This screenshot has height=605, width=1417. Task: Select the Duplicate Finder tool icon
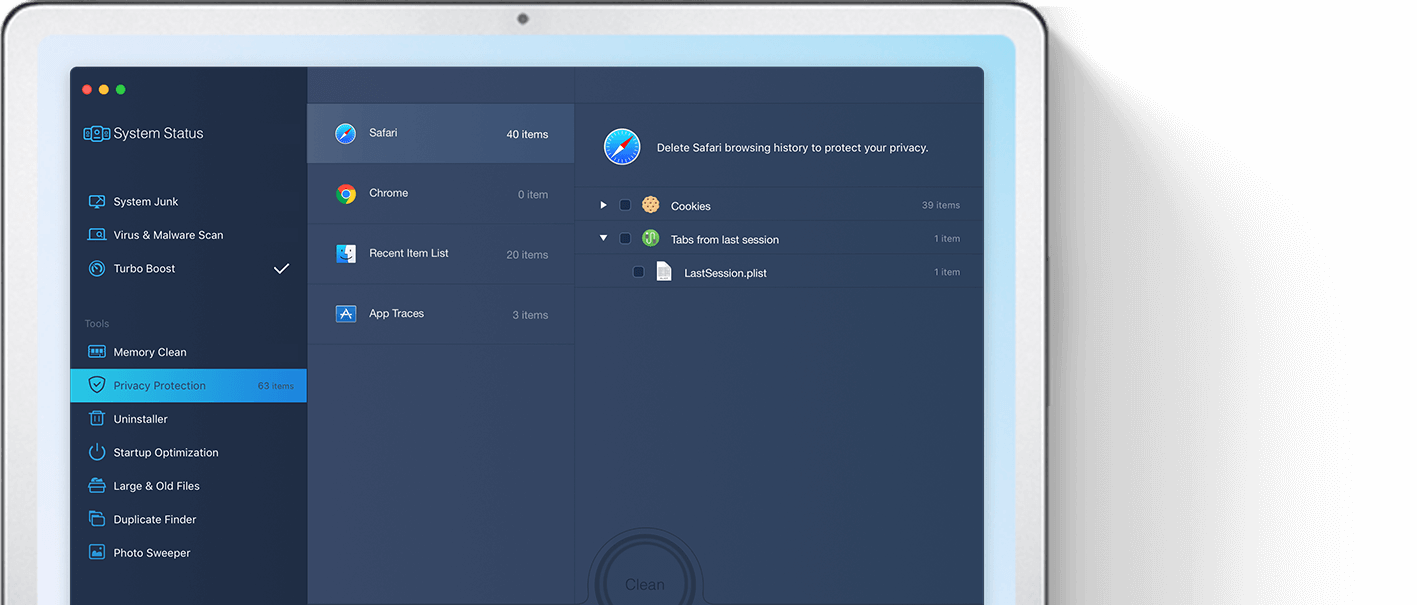click(x=96, y=518)
